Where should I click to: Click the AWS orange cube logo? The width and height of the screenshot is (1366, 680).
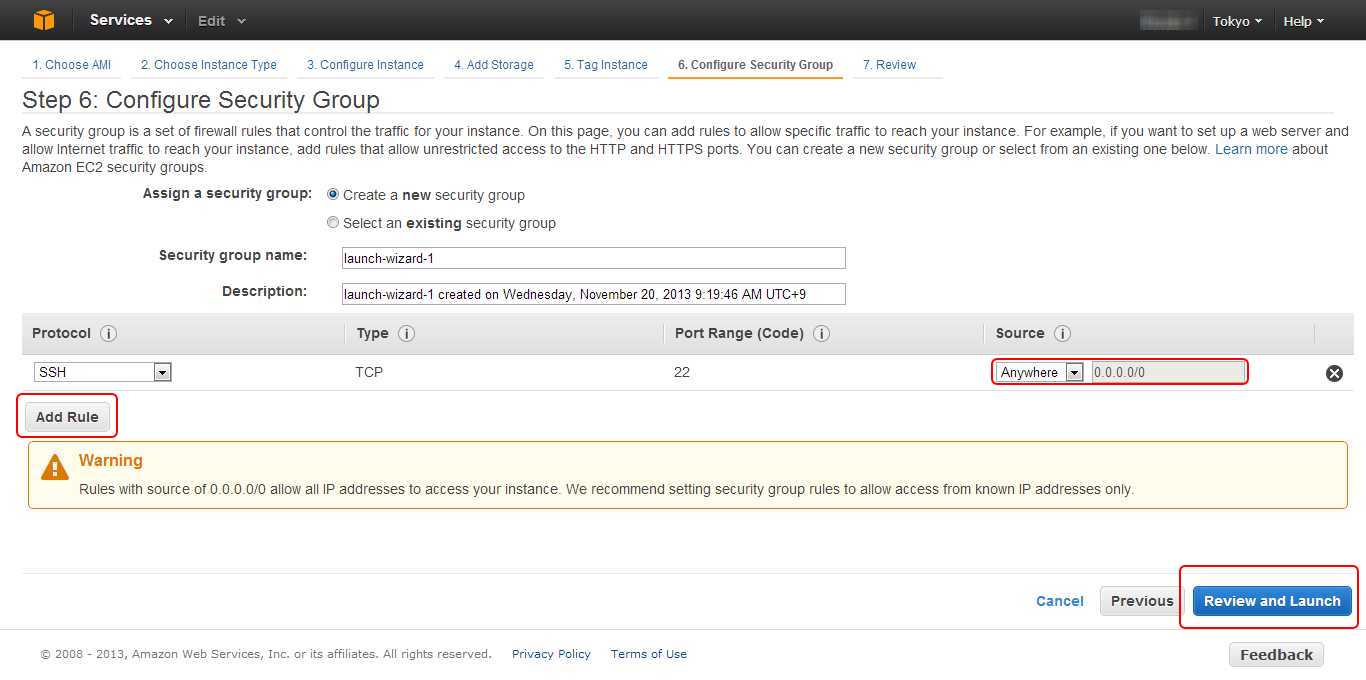coord(43,20)
